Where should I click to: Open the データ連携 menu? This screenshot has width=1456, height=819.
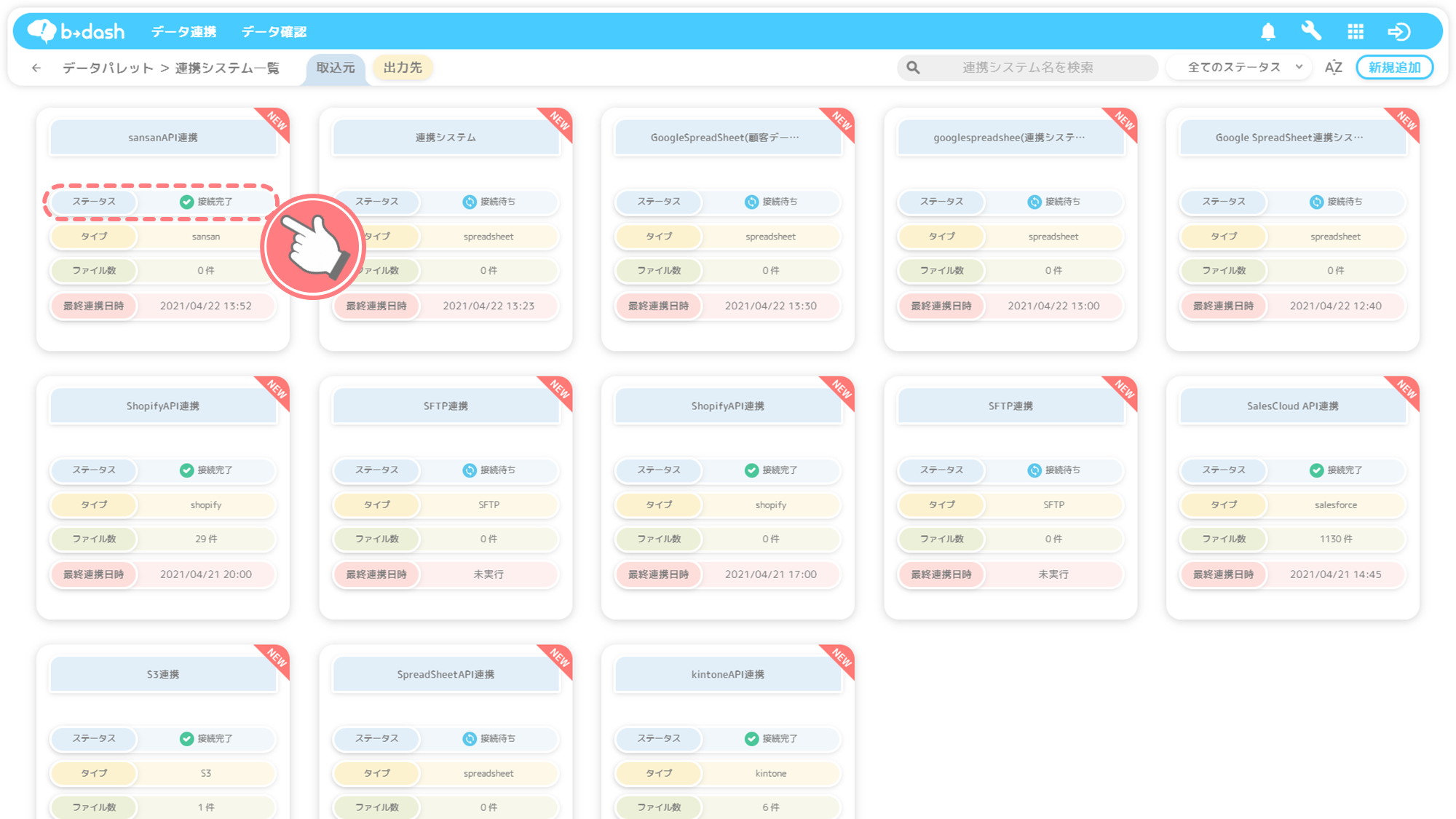pos(183,32)
